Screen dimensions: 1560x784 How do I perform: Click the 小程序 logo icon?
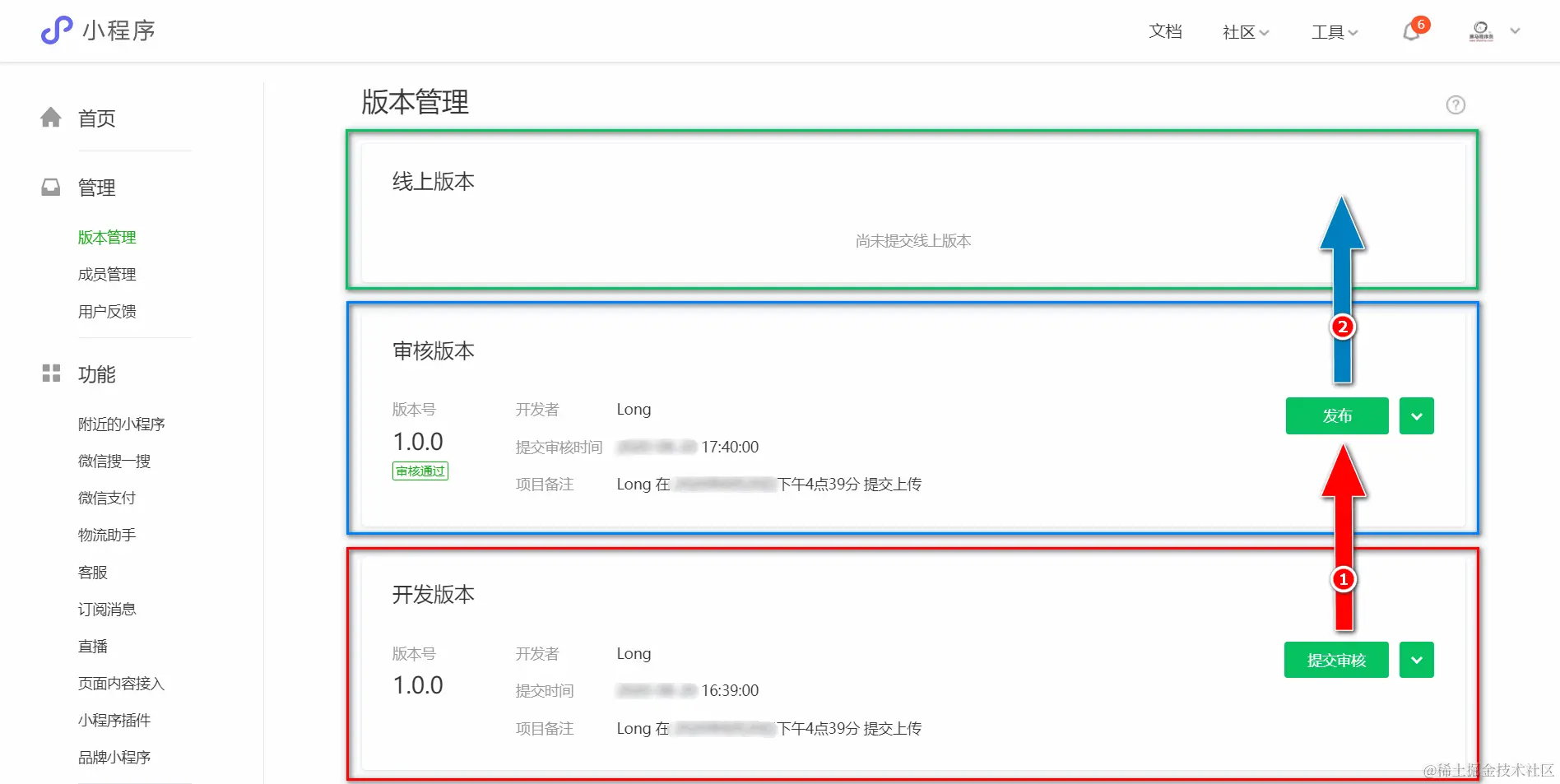(x=57, y=30)
